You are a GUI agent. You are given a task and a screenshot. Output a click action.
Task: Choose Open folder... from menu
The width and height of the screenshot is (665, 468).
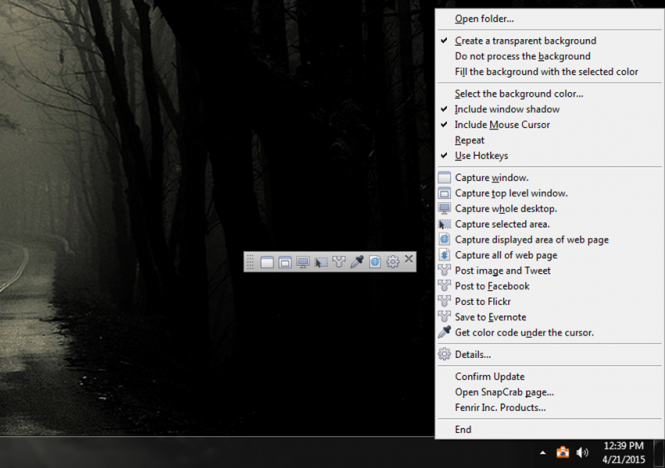point(548,19)
